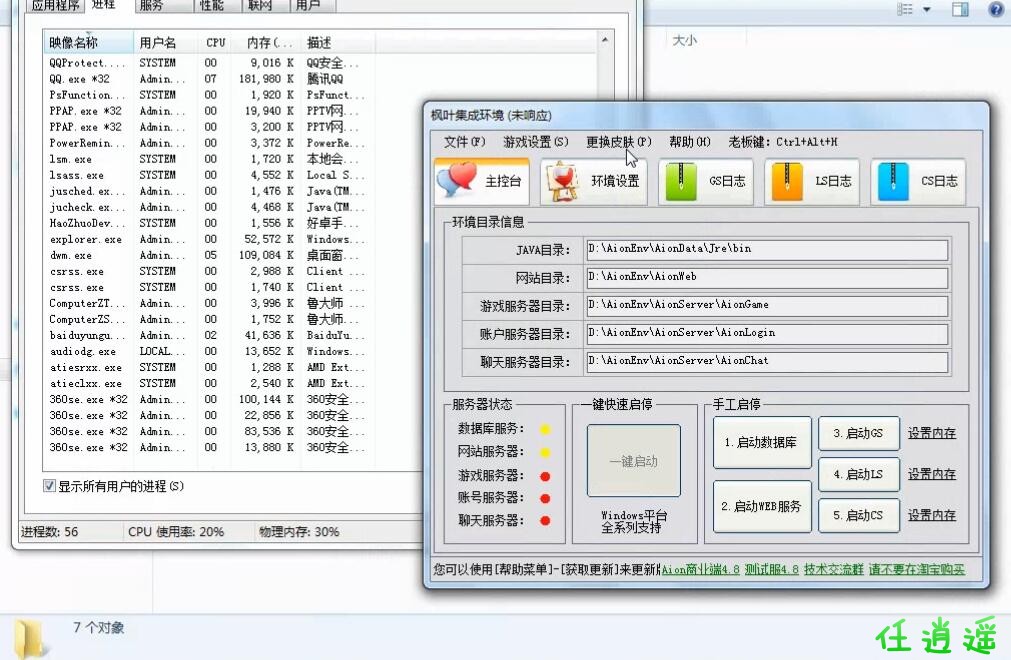Sort processes by CPU column
1011x660 pixels.
pos(215,43)
